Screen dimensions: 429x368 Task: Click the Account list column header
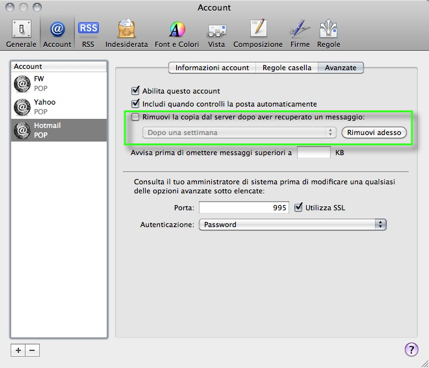tap(59, 66)
